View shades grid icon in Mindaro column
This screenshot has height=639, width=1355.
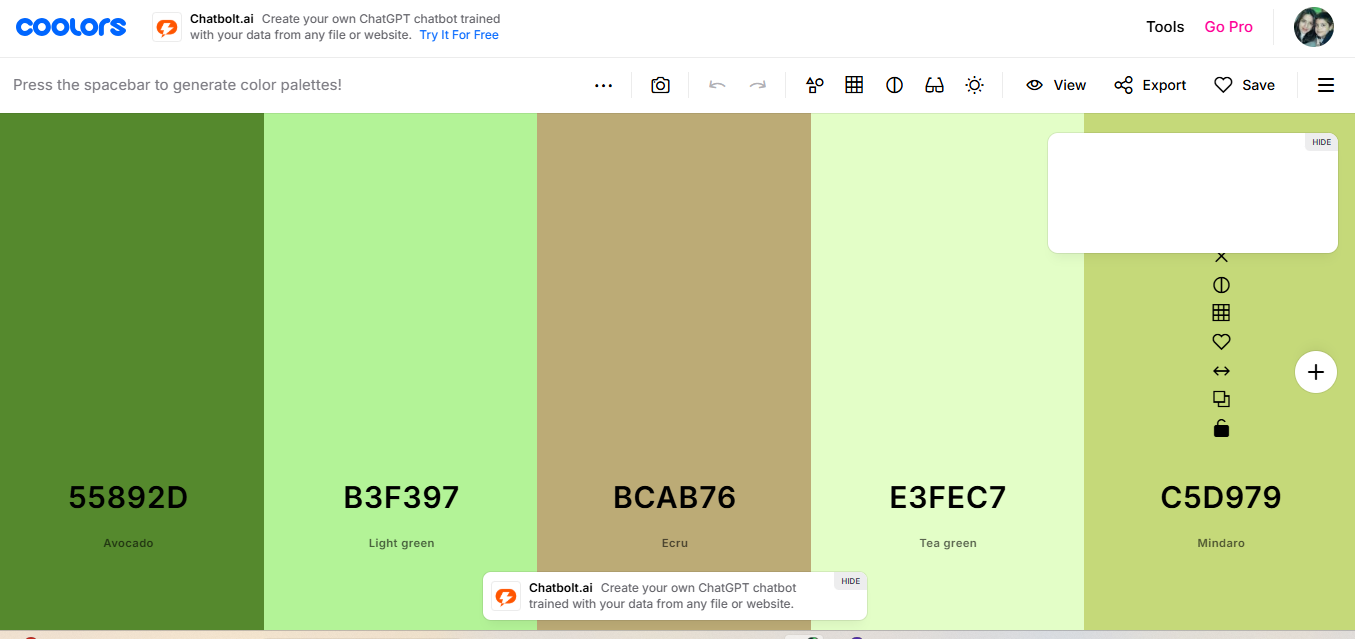(1221, 313)
